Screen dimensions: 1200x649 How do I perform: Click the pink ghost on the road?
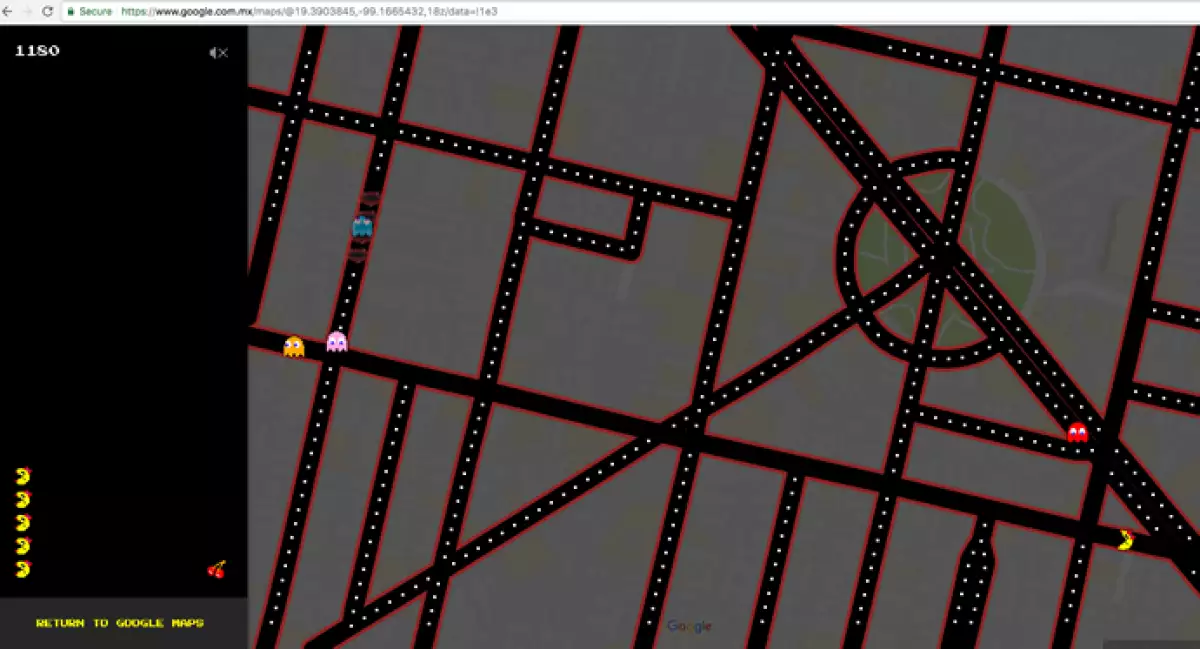point(337,342)
